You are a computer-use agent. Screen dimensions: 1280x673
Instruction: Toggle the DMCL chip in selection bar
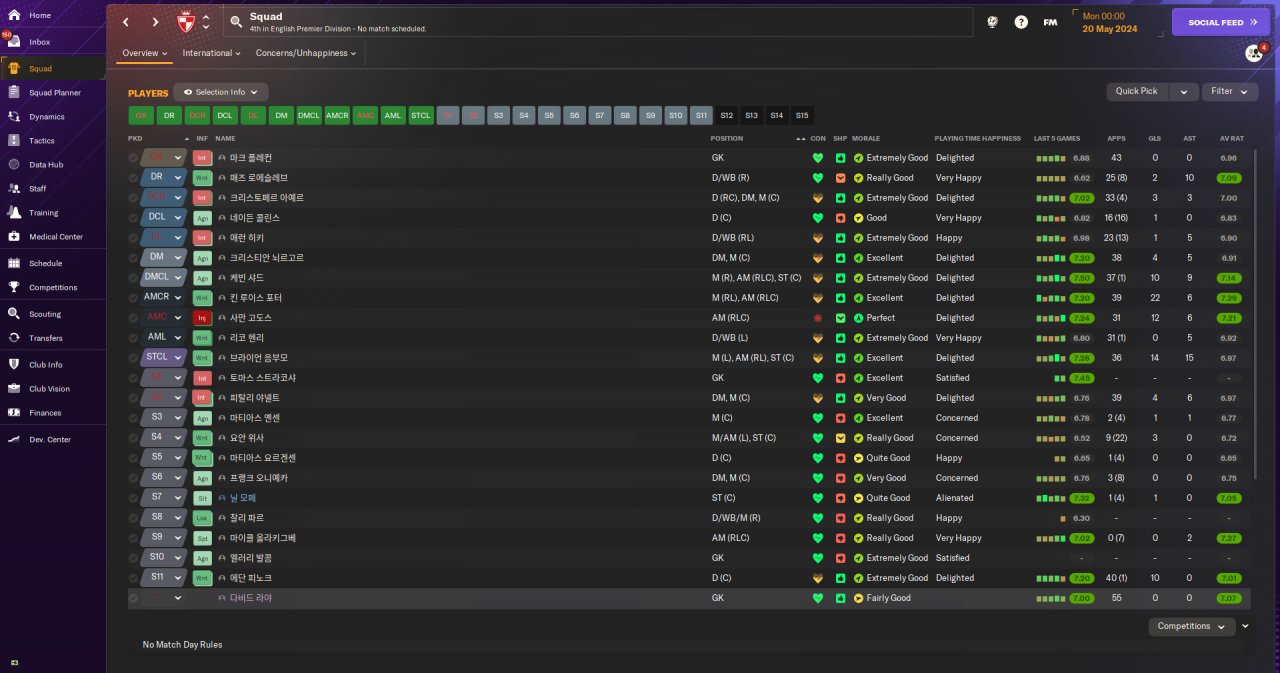tap(309, 115)
